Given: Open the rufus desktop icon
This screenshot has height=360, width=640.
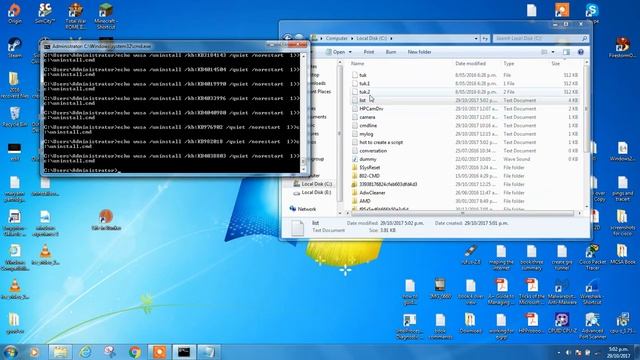Looking at the screenshot, I should (471, 255).
